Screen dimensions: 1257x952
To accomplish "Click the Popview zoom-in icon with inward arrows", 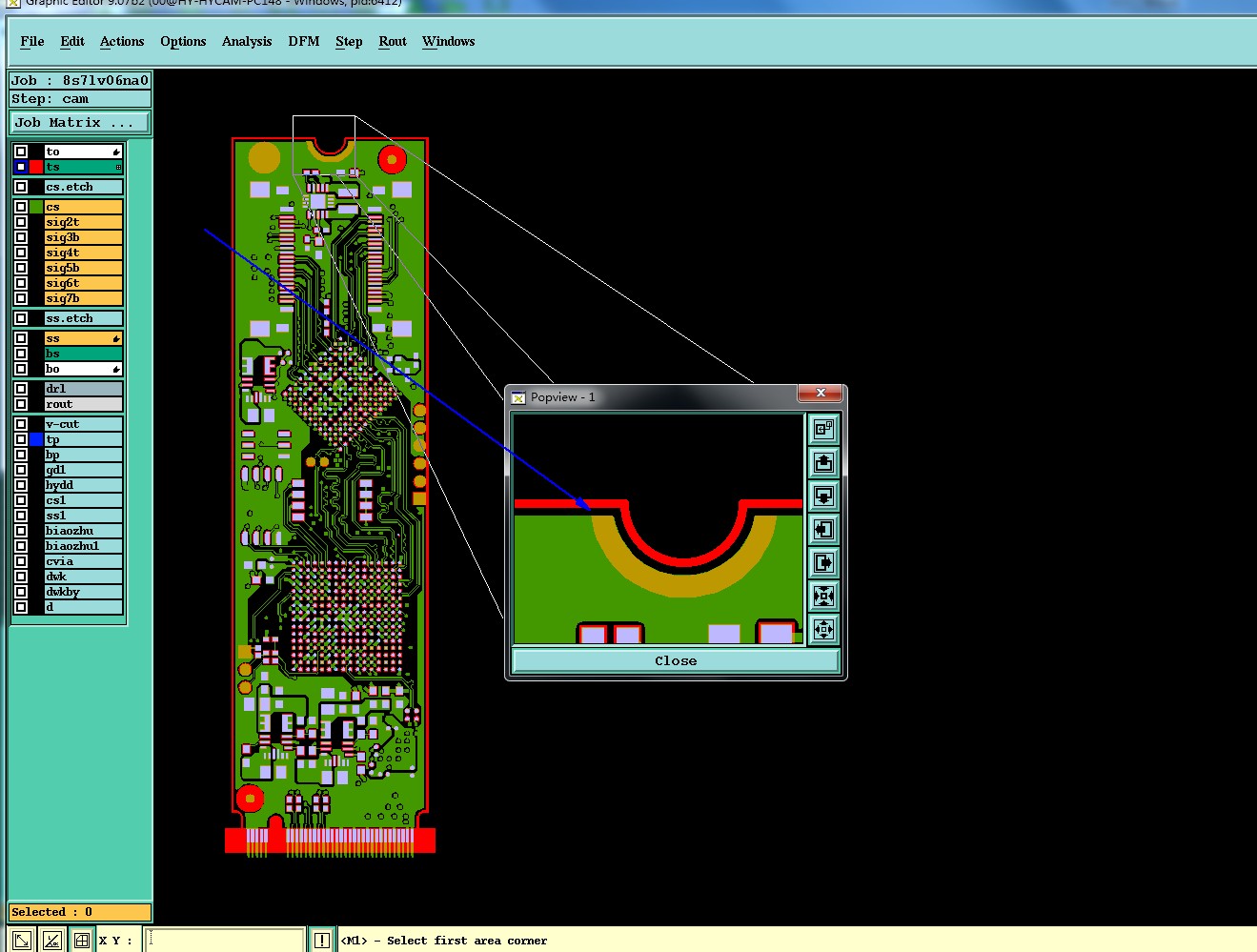I will (x=823, y=597).
